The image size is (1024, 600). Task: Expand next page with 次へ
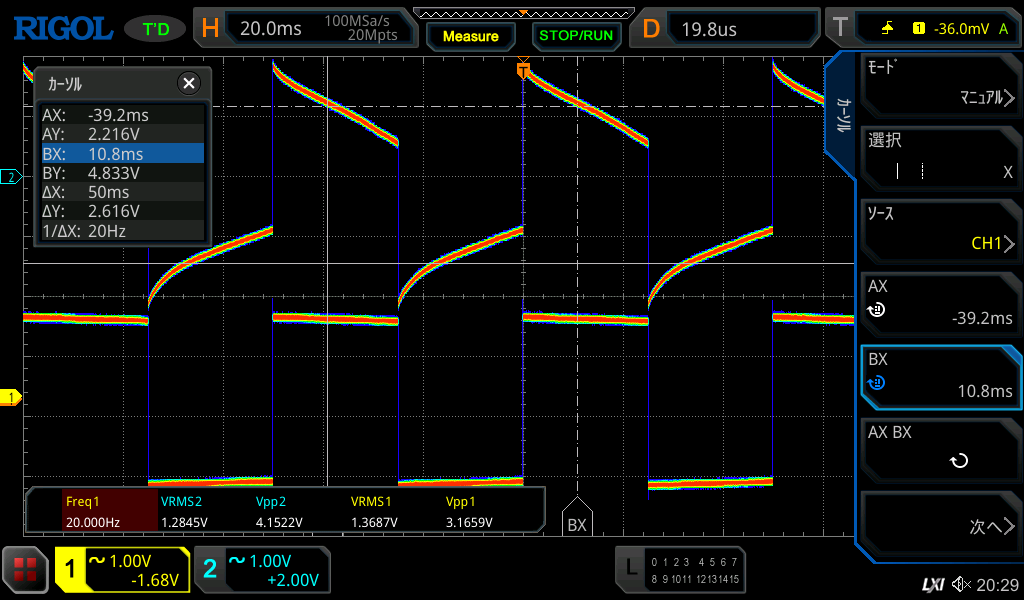tap(938, 527)
